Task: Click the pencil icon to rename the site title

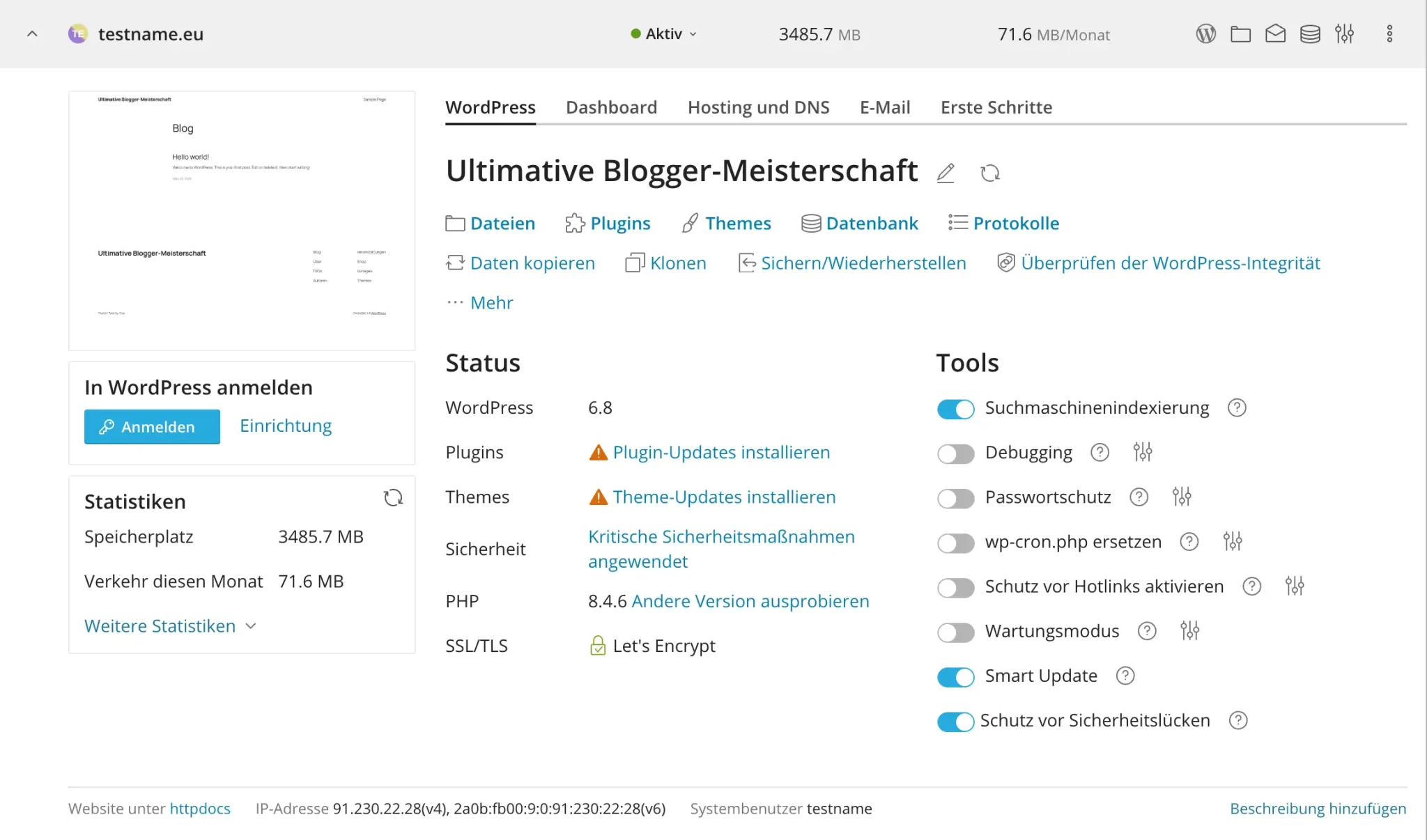Action: 946,172
